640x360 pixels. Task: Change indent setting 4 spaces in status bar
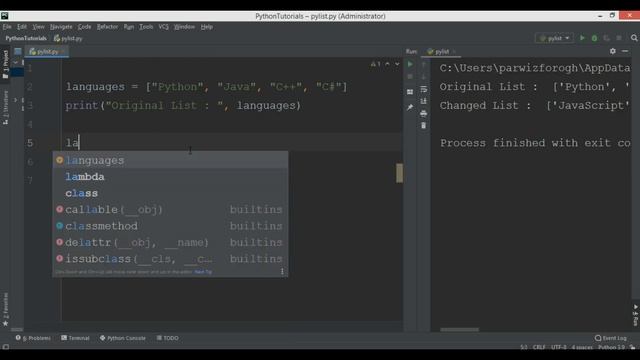[582, 347]
